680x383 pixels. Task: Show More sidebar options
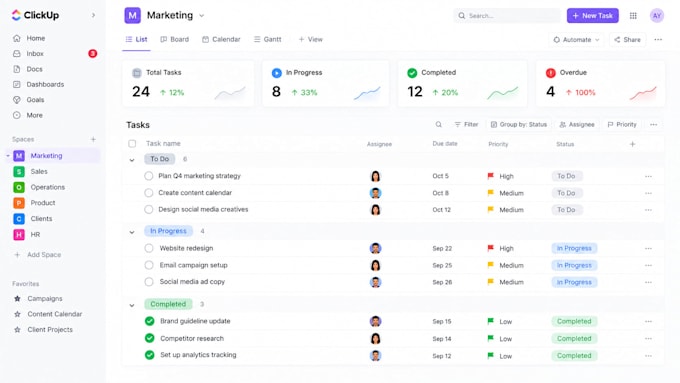point(34,115)
